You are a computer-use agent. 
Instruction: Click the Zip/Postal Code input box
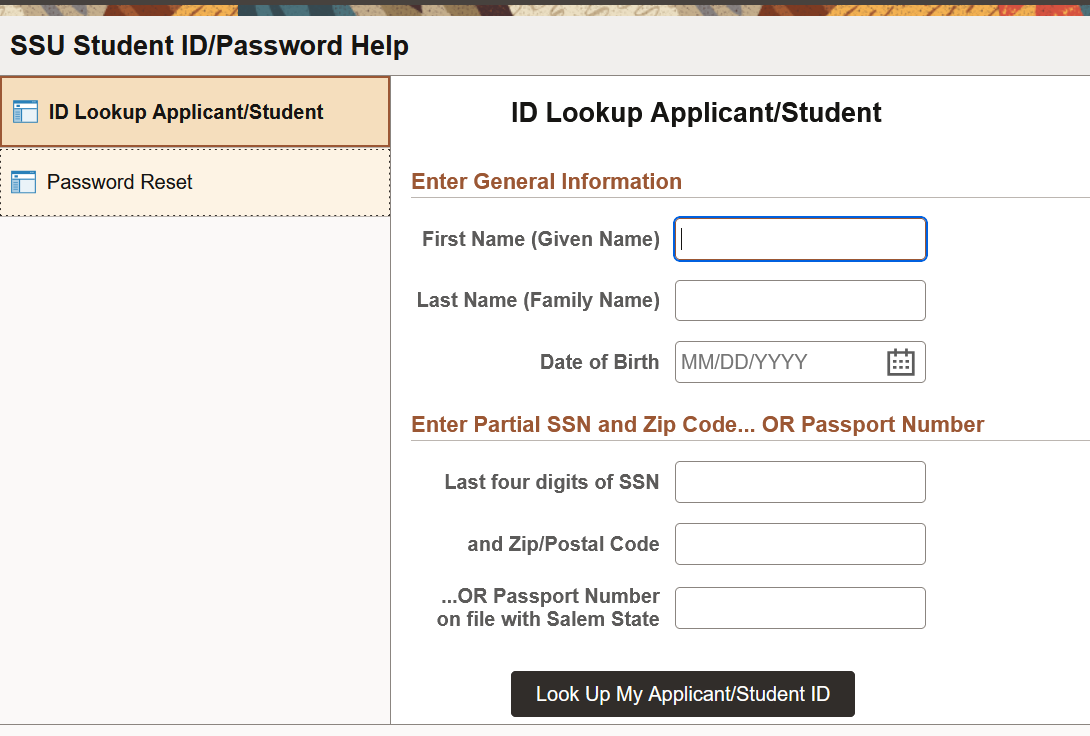click(800, 544)
